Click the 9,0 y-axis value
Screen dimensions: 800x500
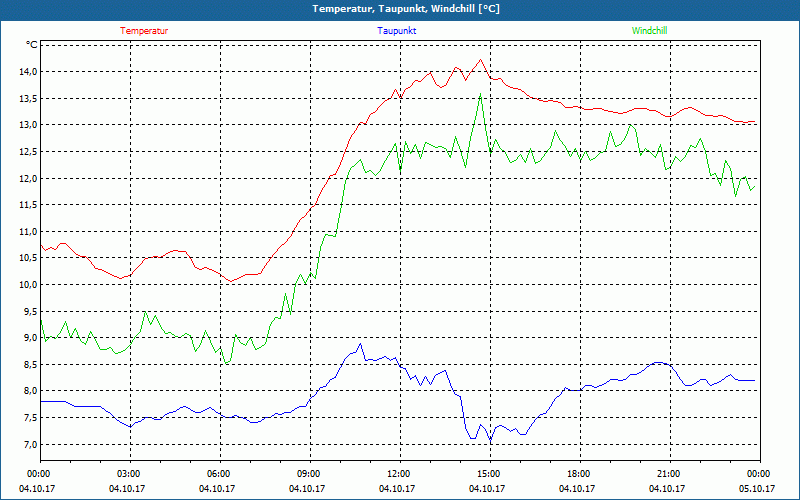[31, 338]
